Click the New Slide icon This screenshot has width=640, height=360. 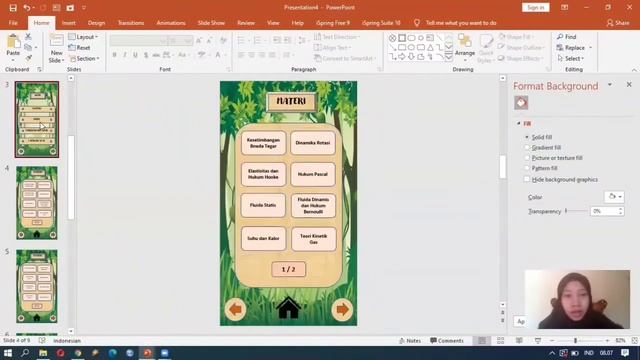[56, 41]
